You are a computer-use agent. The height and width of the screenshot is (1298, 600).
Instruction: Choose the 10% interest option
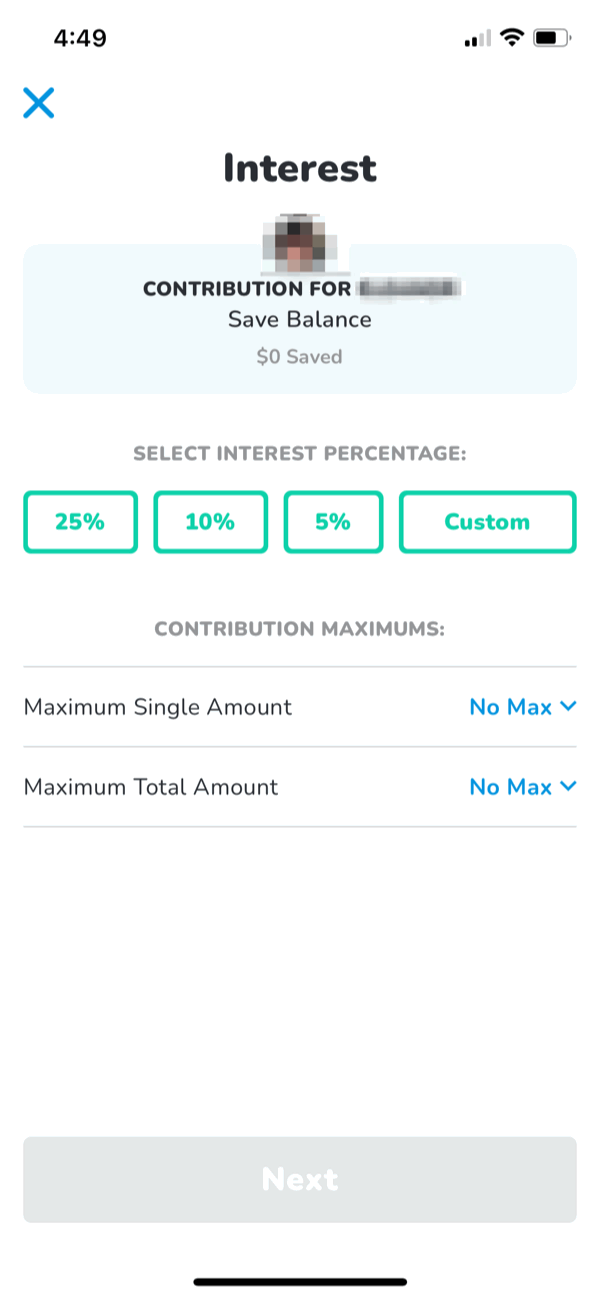point(210,522)
